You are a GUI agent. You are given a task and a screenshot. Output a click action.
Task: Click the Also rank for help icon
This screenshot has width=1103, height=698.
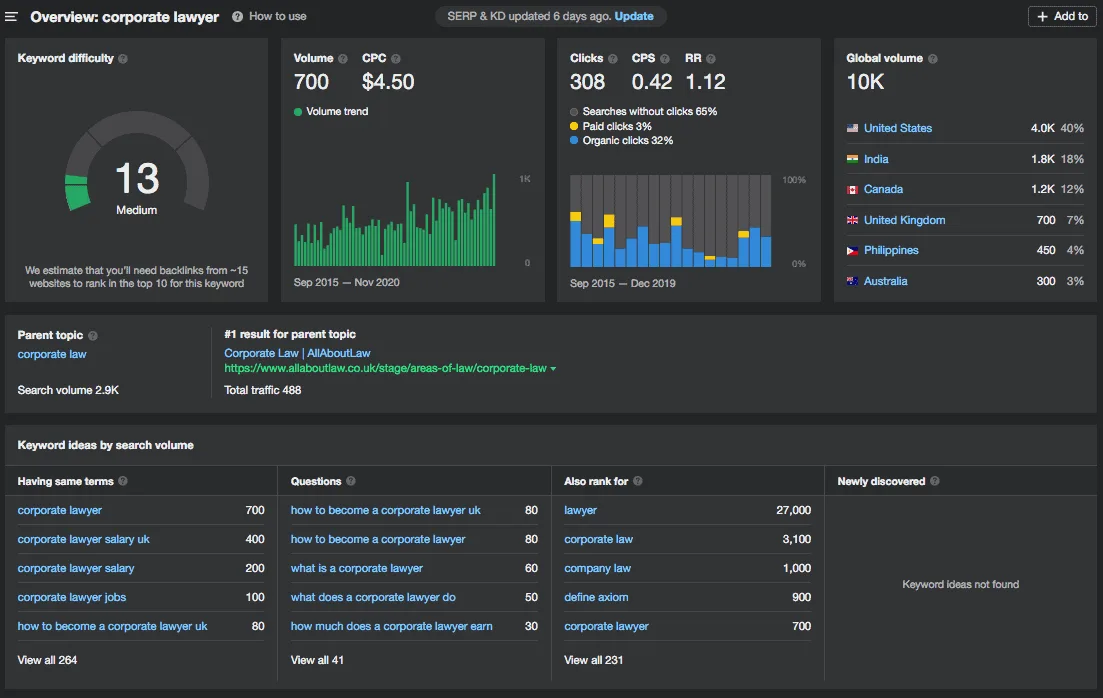638,481
